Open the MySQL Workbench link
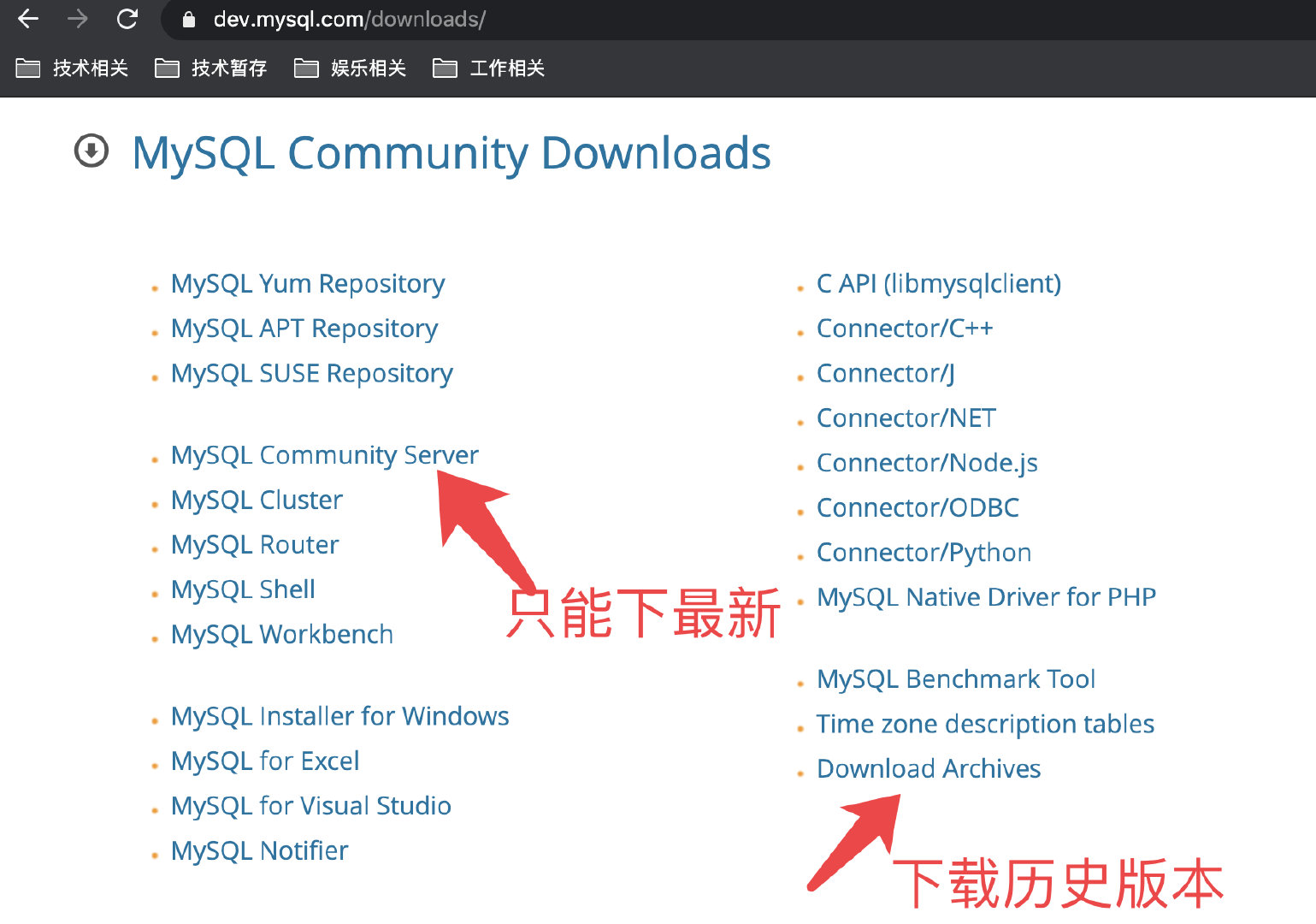Image resolution: width=1316 pixels, height=924 pixels. tap(282, 635)
